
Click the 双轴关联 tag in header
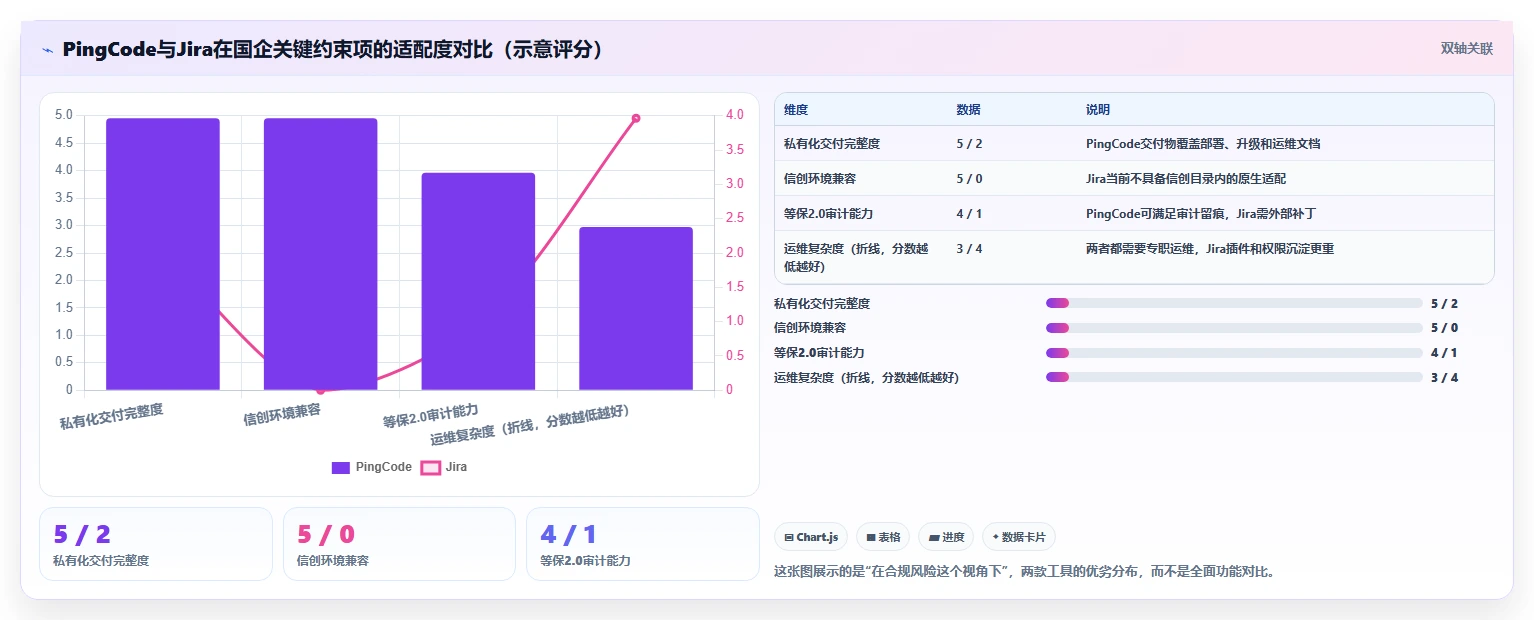(1466, 49)
